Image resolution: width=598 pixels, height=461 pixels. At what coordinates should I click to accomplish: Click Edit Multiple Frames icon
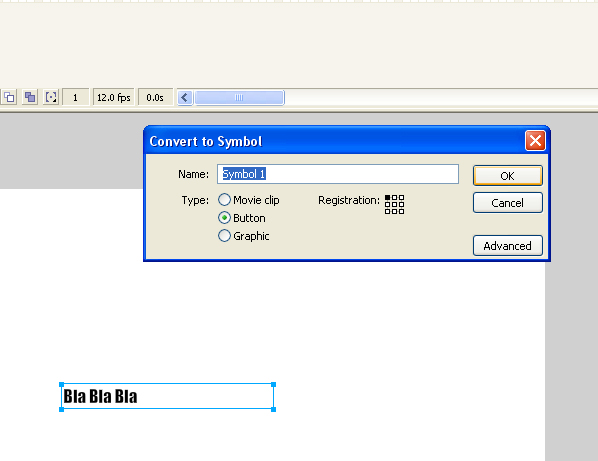tap(30, 97)
